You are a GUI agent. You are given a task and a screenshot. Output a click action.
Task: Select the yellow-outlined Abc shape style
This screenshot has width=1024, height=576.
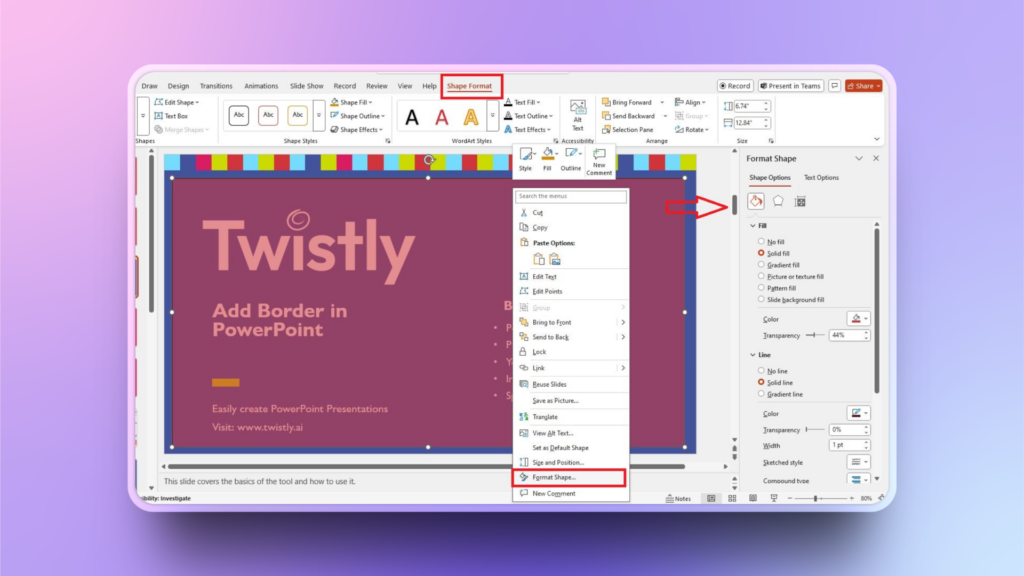point(297,115)
